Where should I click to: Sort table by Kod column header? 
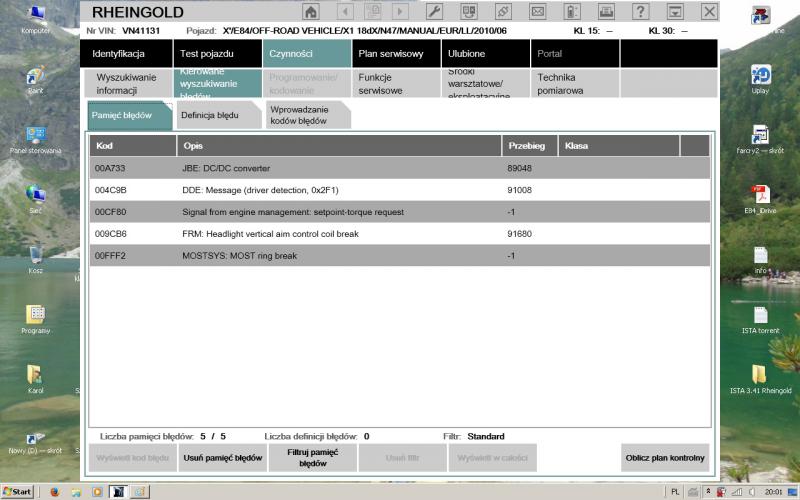coord(133,145)
